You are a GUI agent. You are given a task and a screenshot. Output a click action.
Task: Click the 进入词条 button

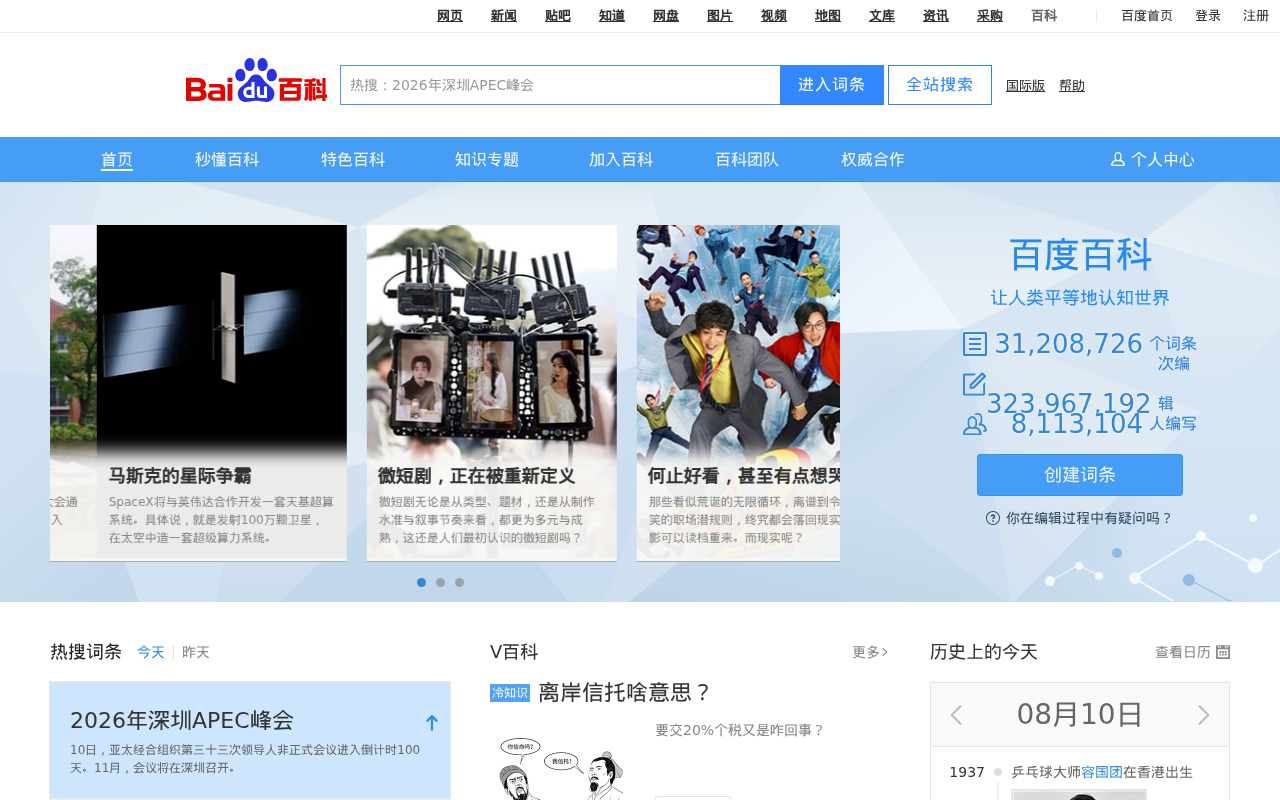coord(832,85)
